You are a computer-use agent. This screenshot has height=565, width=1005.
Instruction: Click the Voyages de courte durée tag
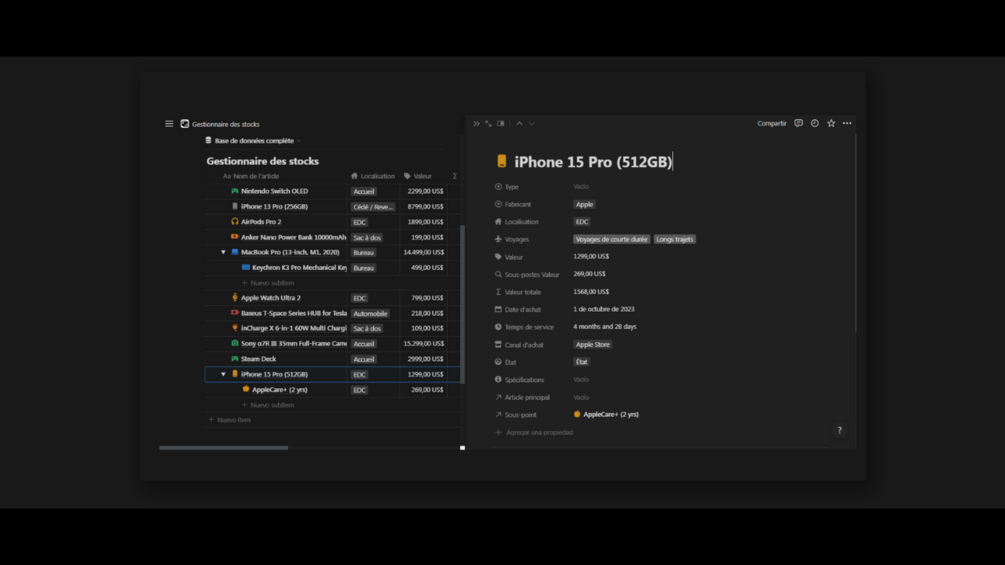[611, 240]
